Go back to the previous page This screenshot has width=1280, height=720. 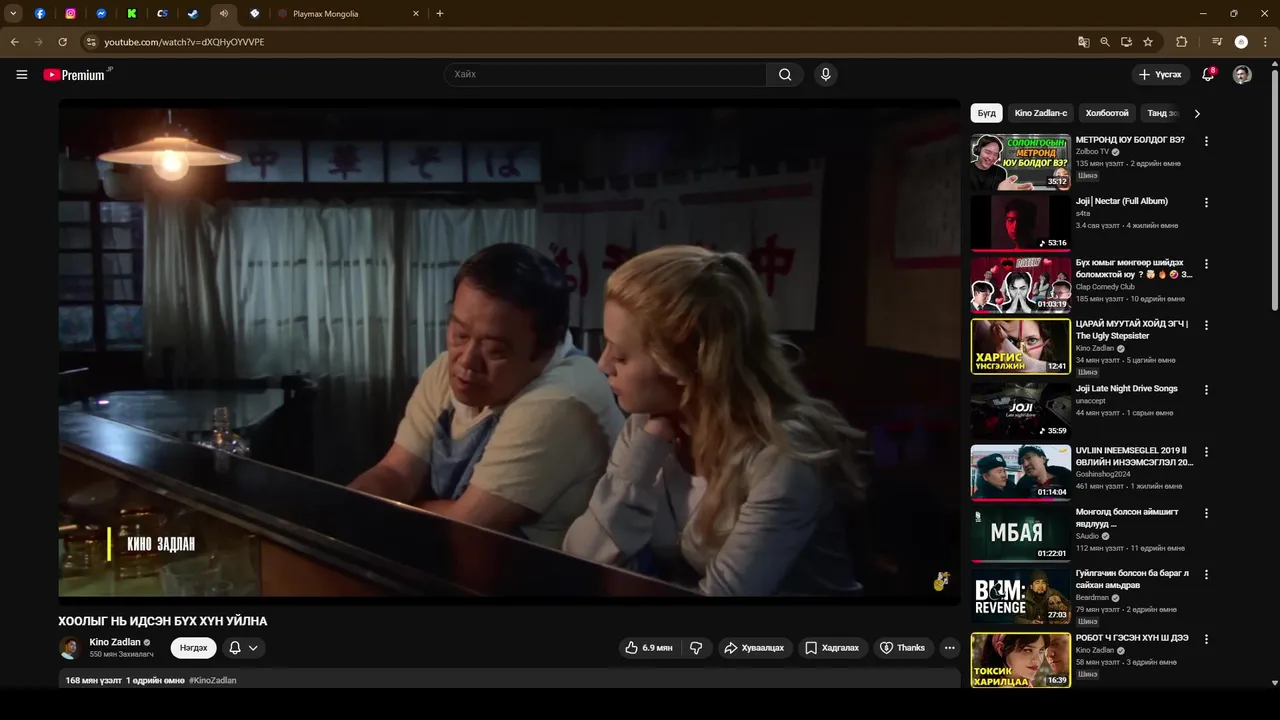tap(15, 42)
